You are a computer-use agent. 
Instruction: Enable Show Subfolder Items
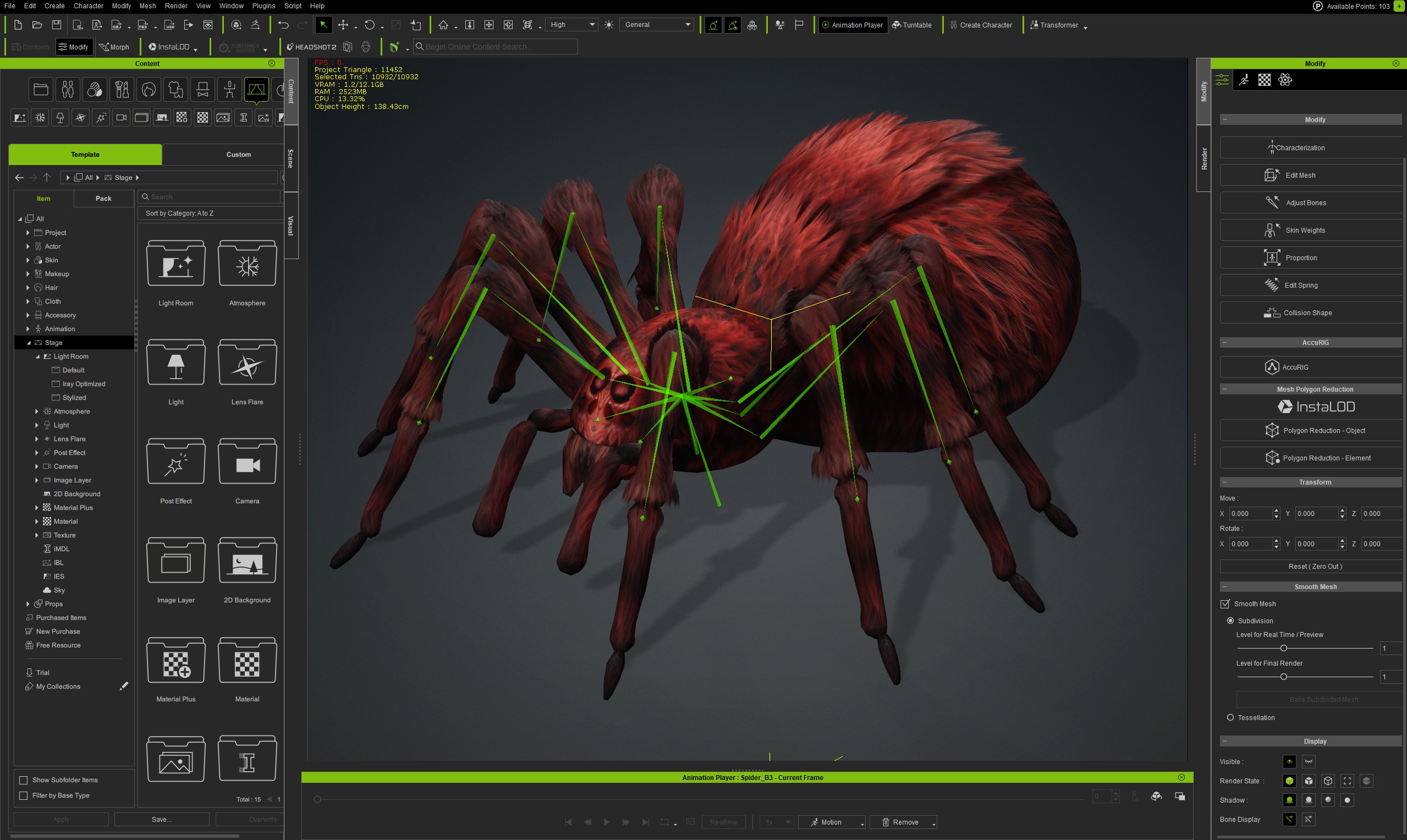tap(23, 779)
